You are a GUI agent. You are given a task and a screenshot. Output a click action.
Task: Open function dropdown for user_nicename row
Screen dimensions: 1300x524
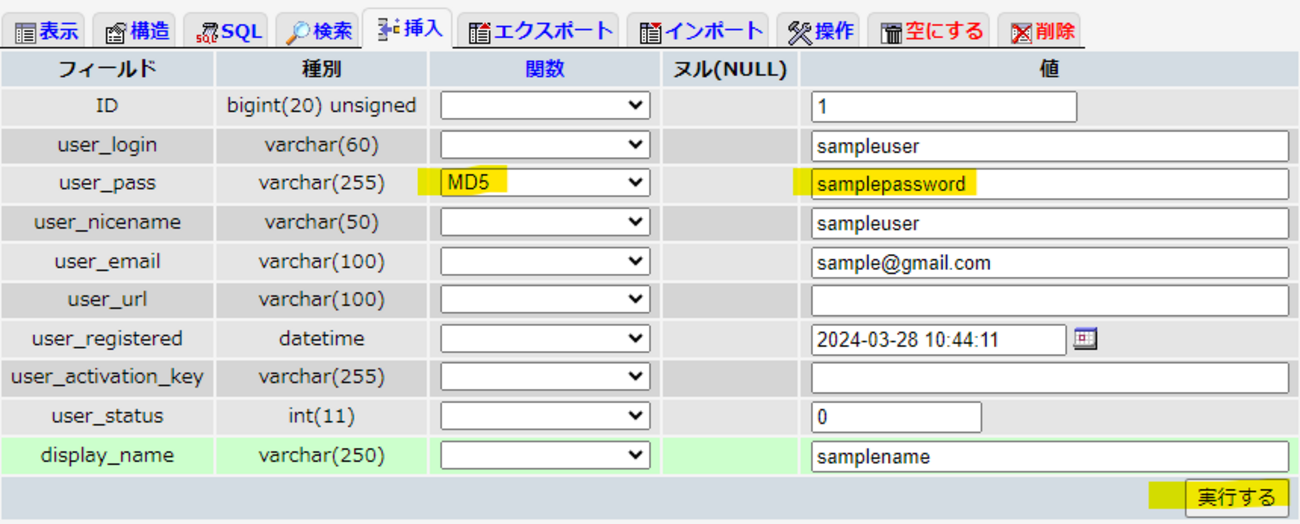545,222
